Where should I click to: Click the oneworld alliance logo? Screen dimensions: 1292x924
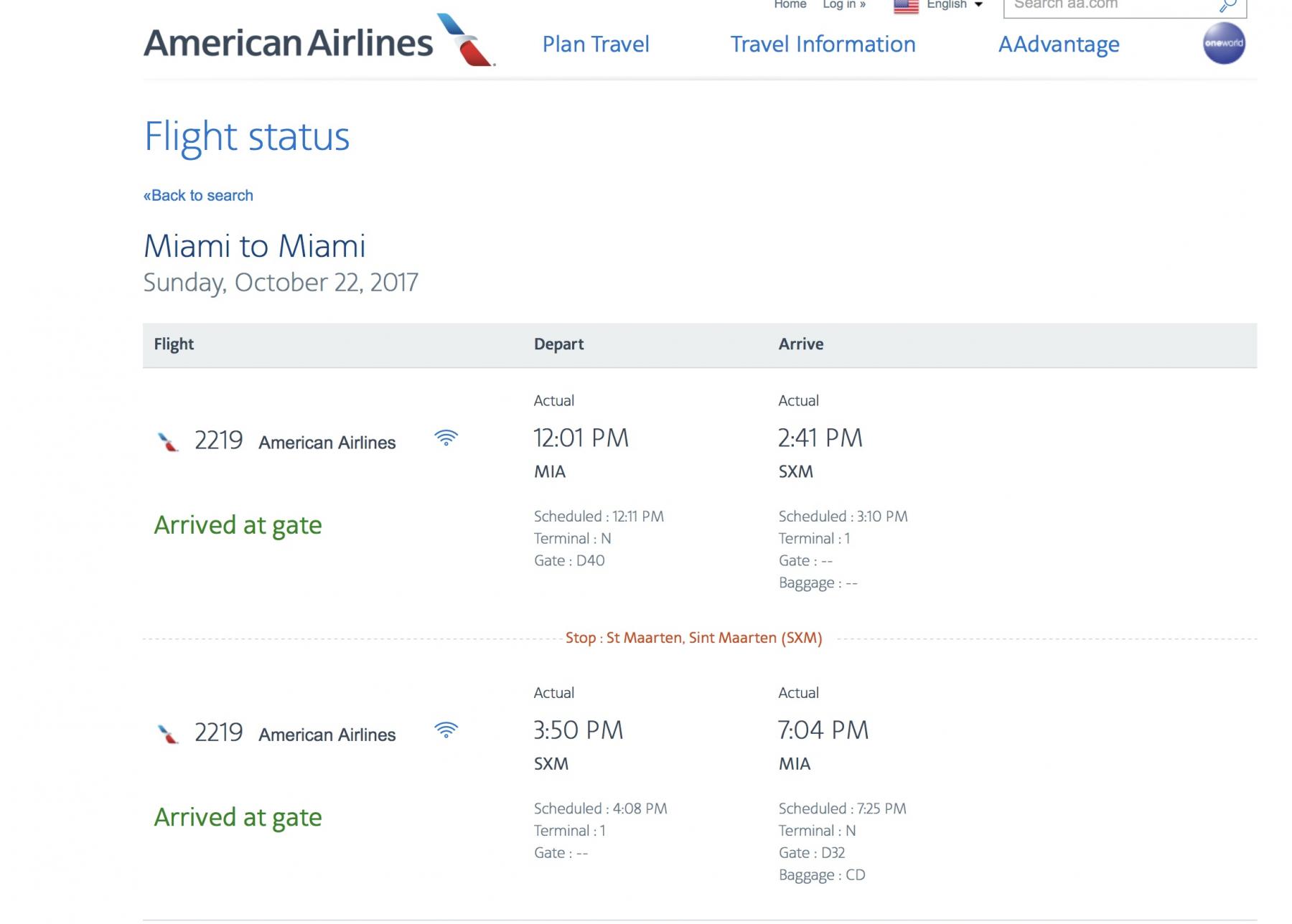(x=1224, y=43)
